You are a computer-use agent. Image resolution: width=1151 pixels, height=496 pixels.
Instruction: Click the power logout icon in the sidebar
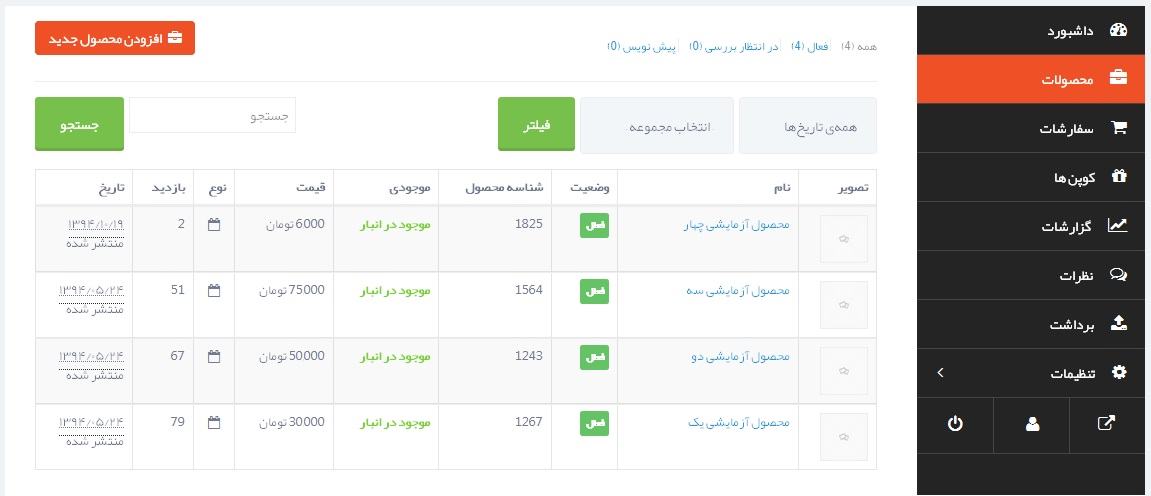coord(954,424)
